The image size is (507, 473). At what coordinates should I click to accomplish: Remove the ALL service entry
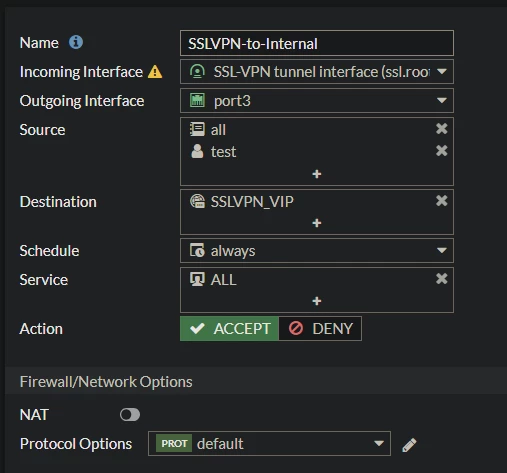pyautogui.click(x=442, y=279)
